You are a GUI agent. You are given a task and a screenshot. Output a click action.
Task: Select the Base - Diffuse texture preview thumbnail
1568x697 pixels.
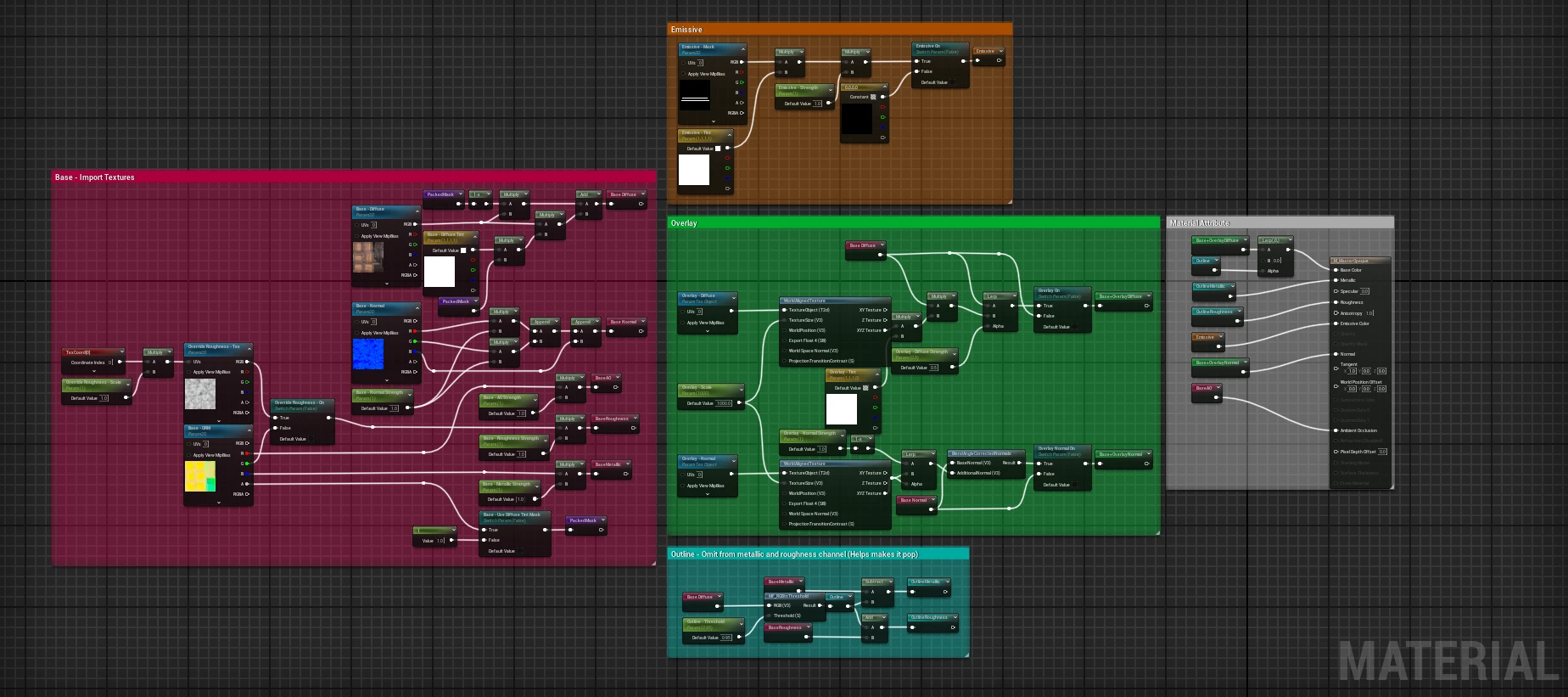click(368, 258)
